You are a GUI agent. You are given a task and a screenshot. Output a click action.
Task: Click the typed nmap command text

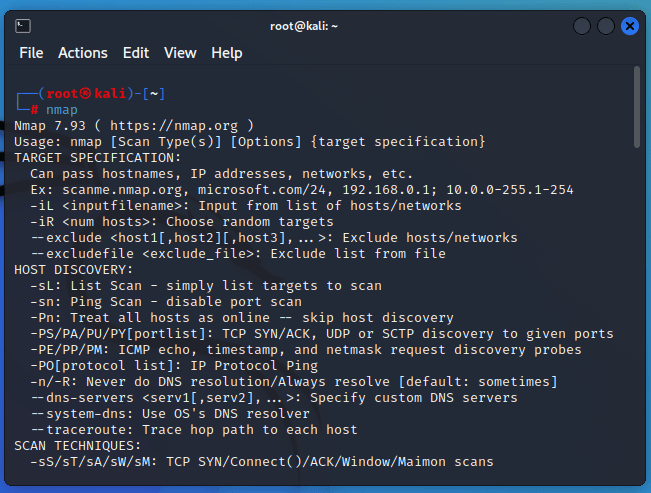click(x=61, y=110)
